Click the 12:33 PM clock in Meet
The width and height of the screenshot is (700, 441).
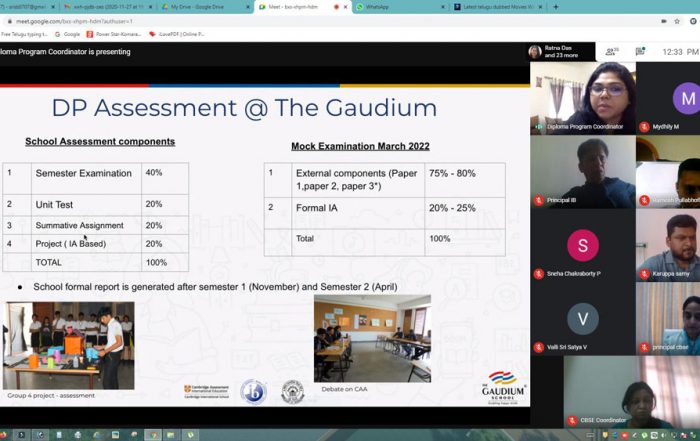pyautogui.click(x=680, y=52)
